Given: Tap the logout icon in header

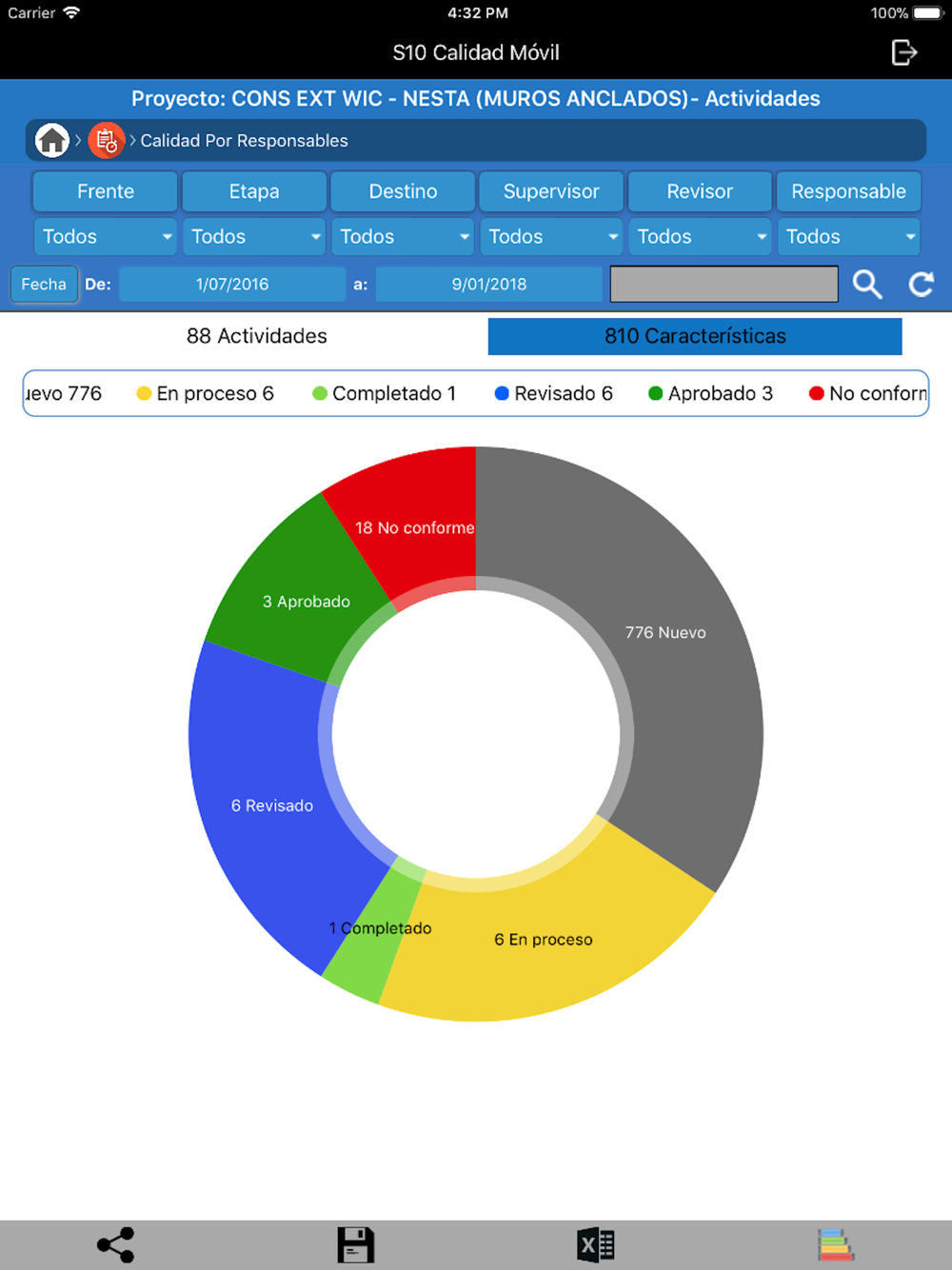Looking at the screenshot, I should (903, 52).
